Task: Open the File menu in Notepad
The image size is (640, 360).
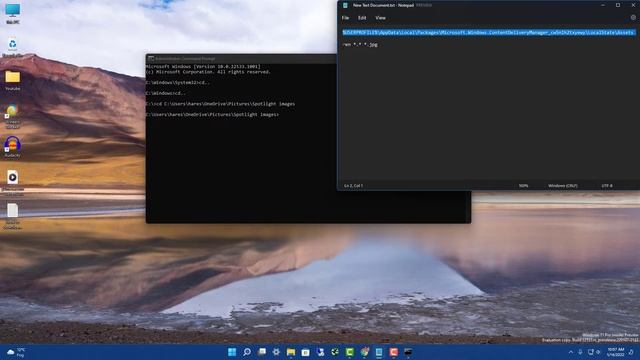Action: [x=345, y=18]
